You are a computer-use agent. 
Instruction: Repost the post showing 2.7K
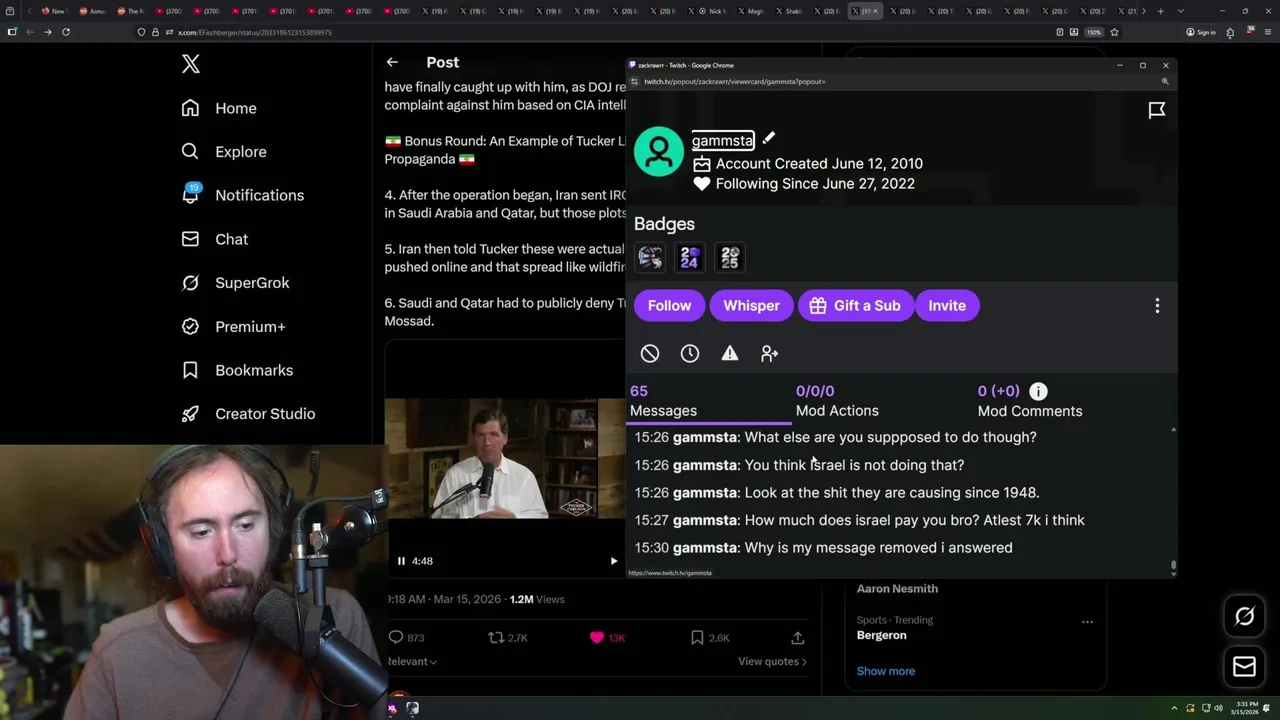click(x=496, y=637)
